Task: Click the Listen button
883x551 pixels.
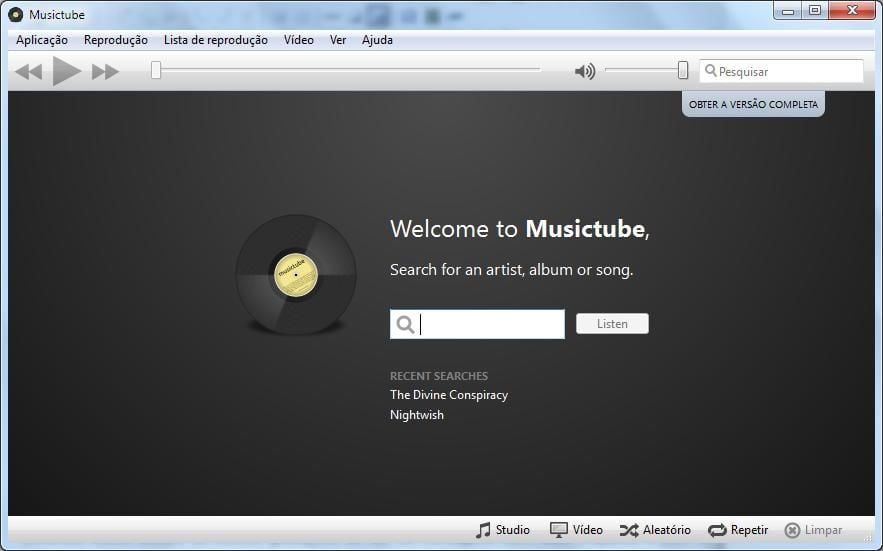Action: pyautogui.click(x=612, y=324)
